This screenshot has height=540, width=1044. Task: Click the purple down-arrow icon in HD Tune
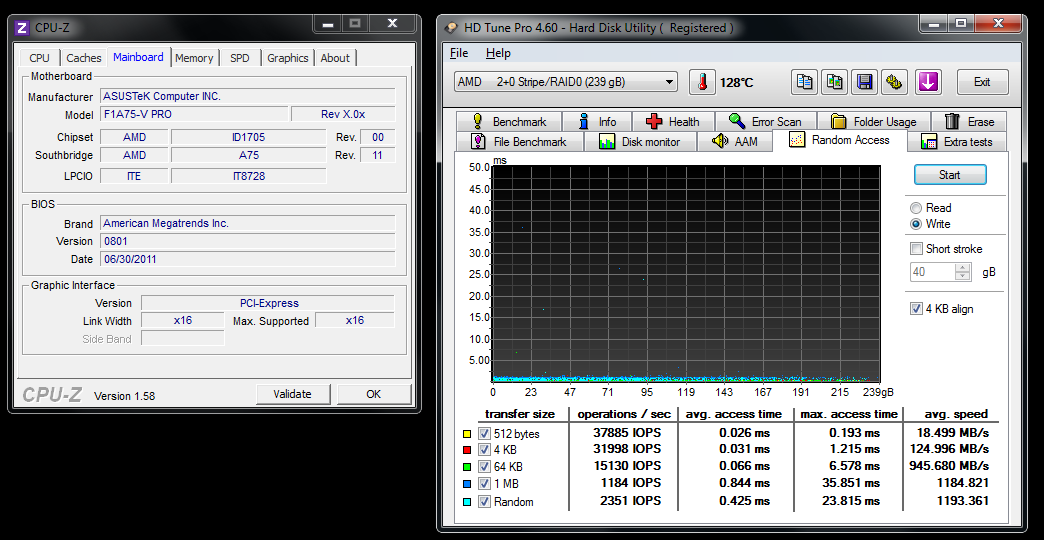pos(928,82)
